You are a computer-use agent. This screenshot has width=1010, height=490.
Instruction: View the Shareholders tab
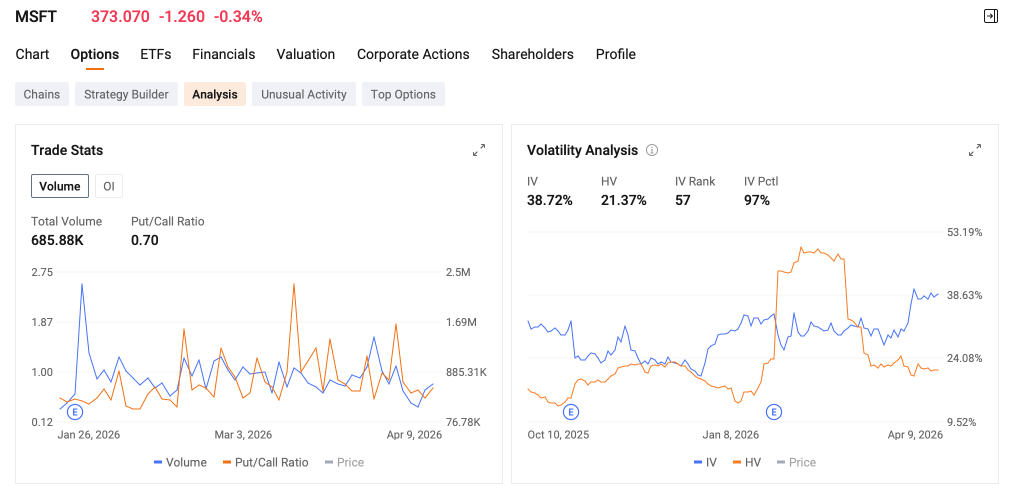point(533,54)
